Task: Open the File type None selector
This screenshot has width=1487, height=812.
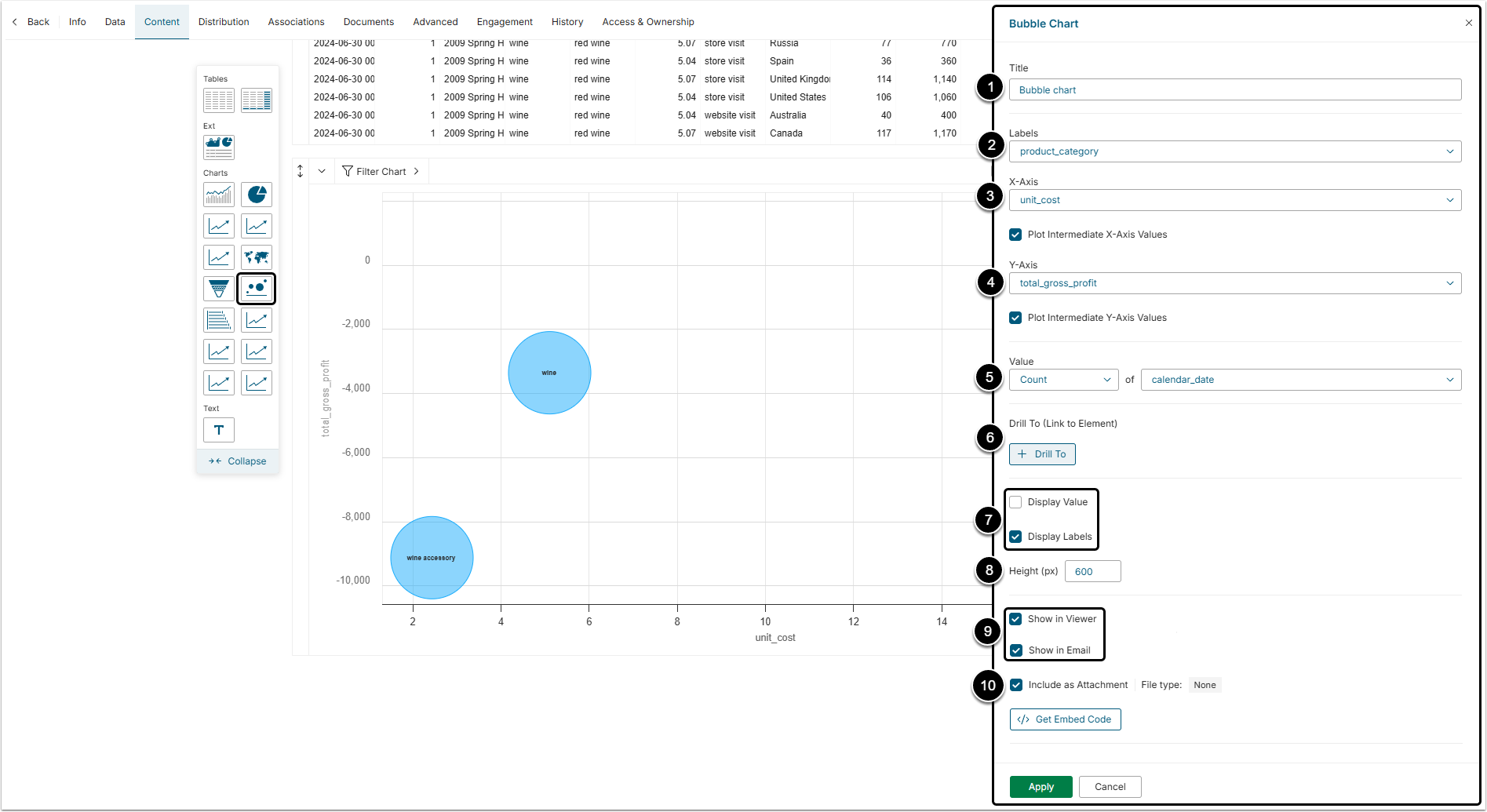Action: (1205, 685)
